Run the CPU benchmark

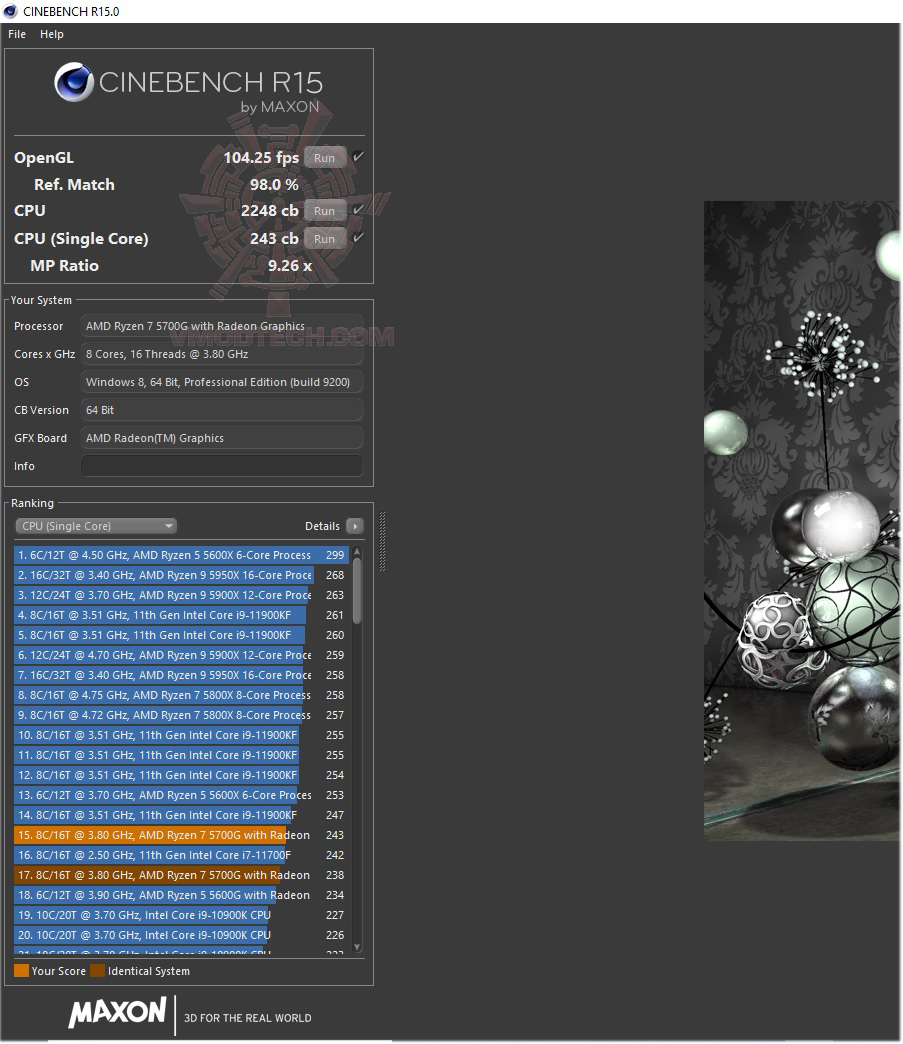325,211
